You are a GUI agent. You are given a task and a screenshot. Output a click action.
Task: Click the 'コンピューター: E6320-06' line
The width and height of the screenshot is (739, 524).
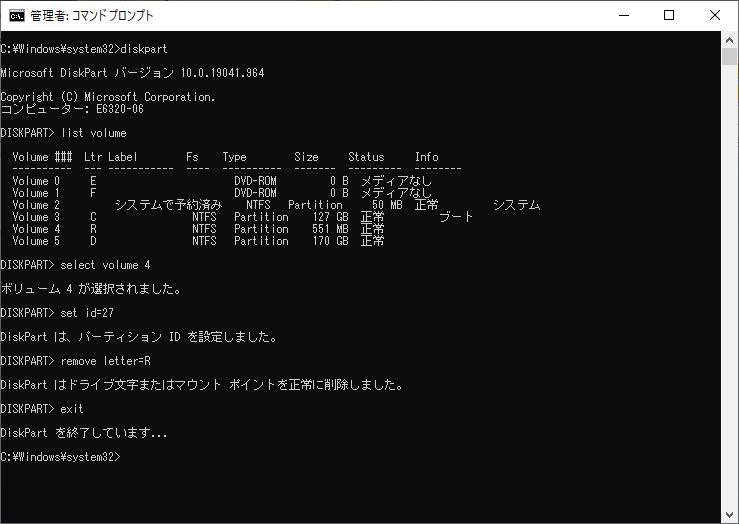72,109
